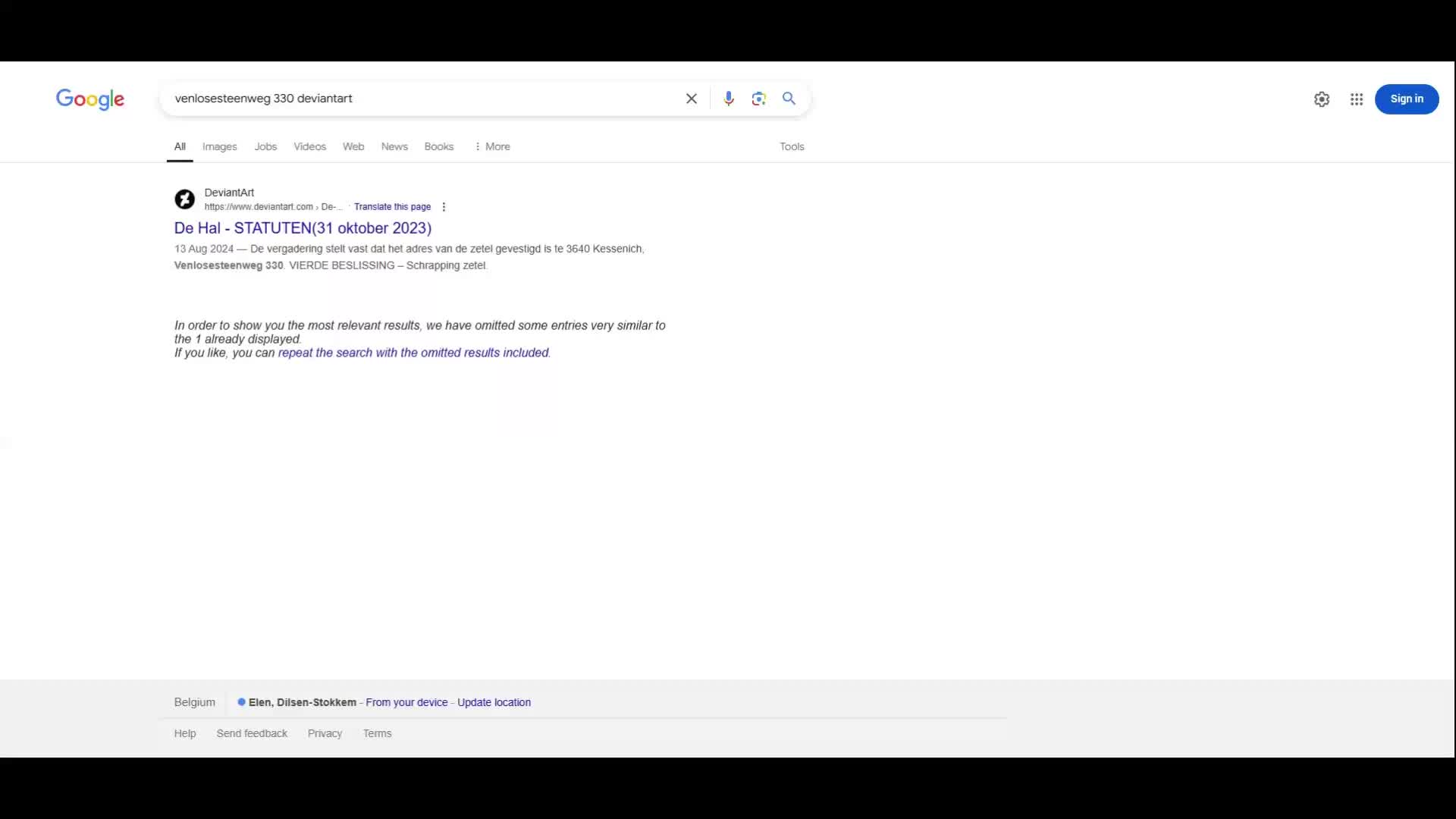Select the All results tab
This screenshot has width=1456, height=819.
[x=180, y=146]
